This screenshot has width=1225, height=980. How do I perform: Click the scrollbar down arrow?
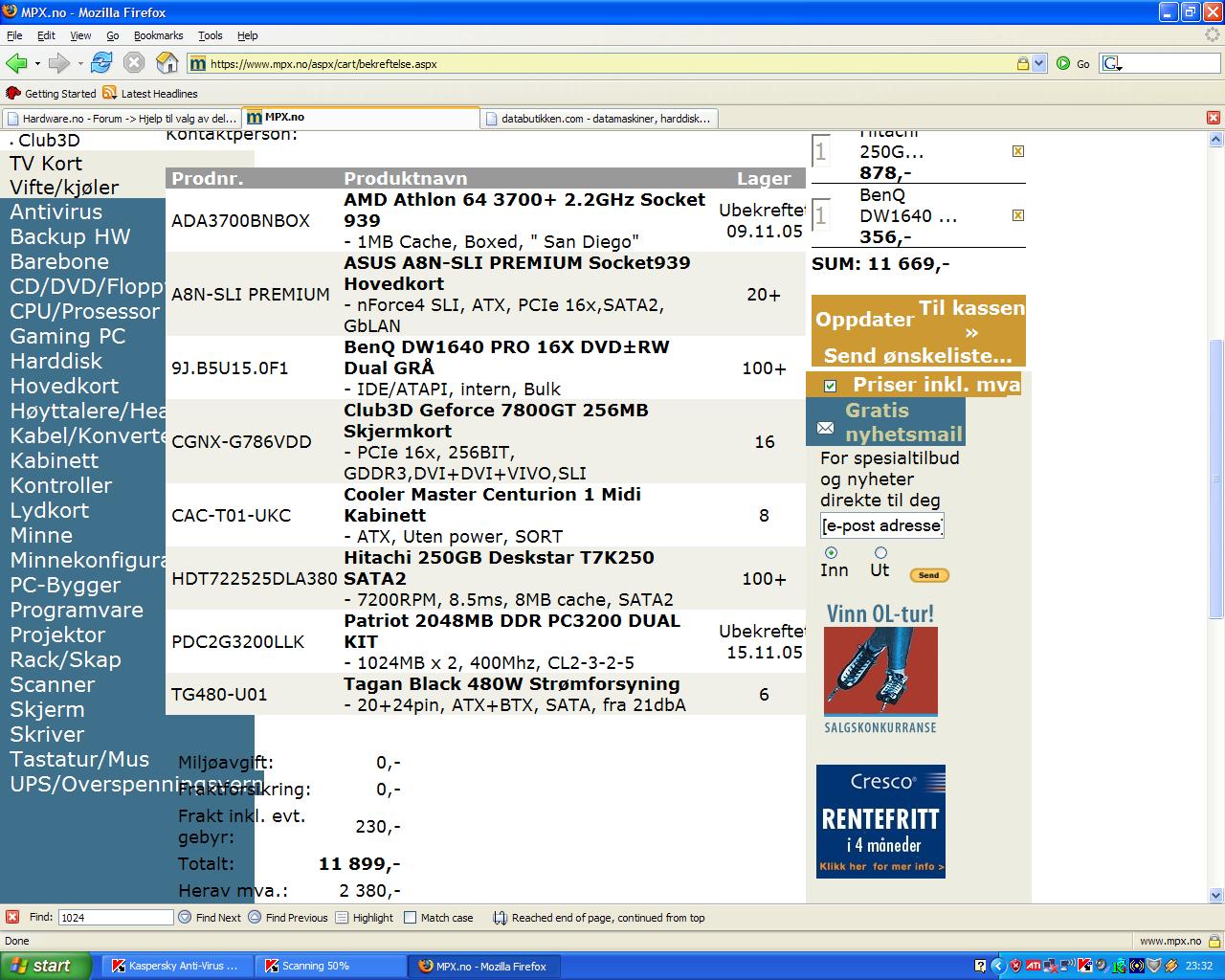(x=1216, y=896)
